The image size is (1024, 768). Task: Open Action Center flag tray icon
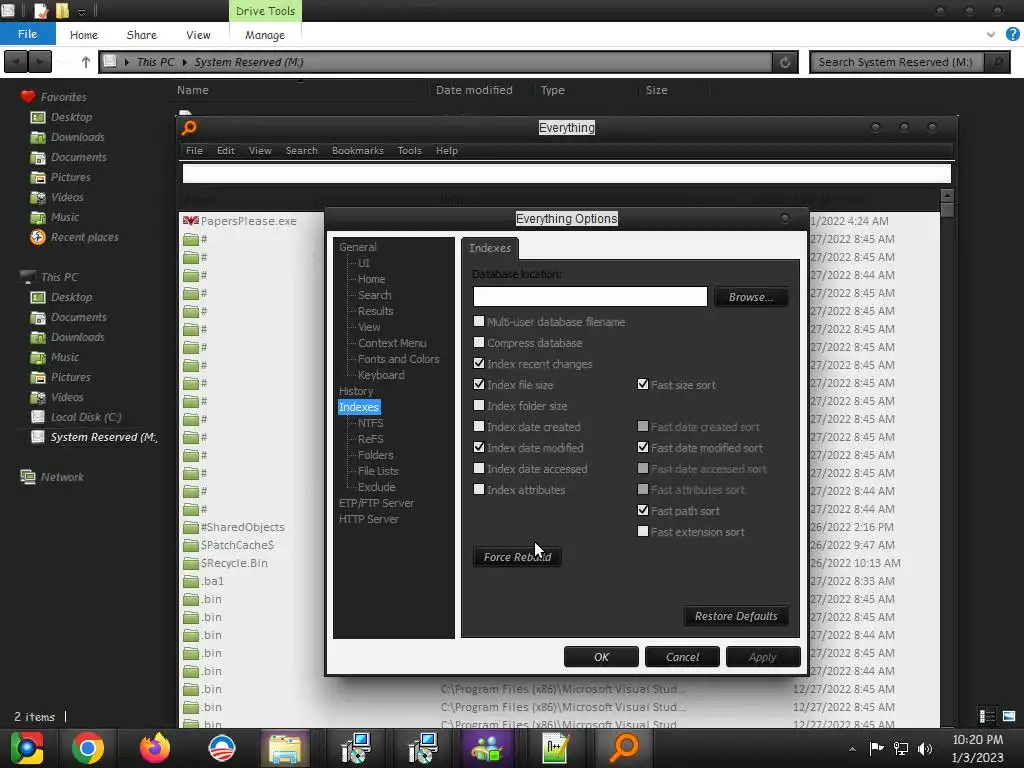click(876, 749)
